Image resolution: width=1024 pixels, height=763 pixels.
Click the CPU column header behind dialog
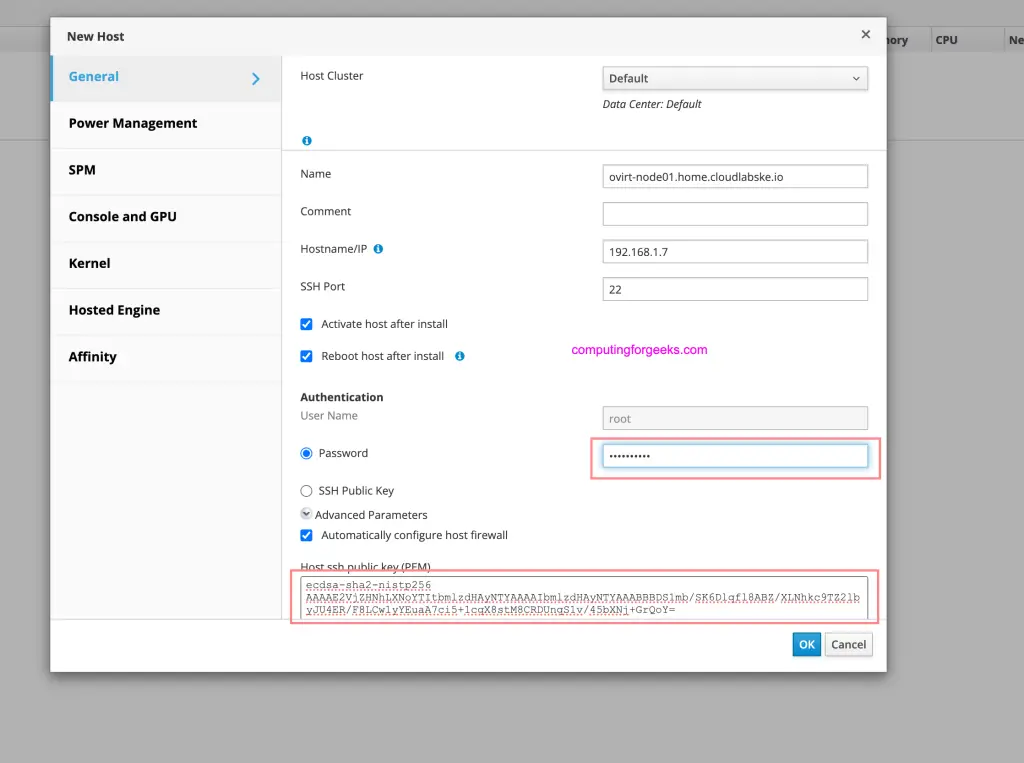coord(946,40)
